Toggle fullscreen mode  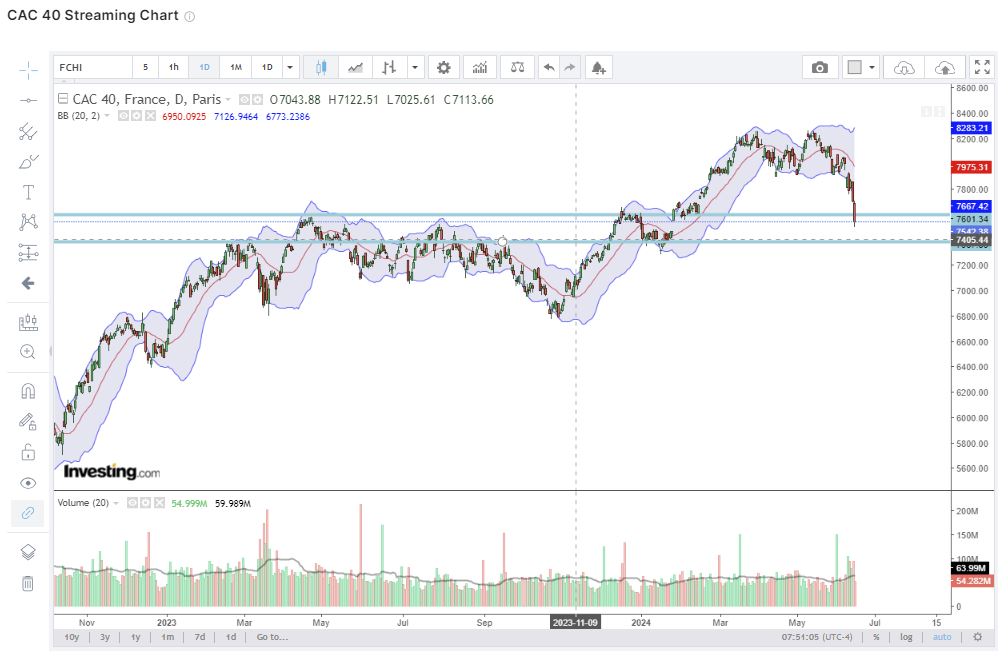(982, 67)
